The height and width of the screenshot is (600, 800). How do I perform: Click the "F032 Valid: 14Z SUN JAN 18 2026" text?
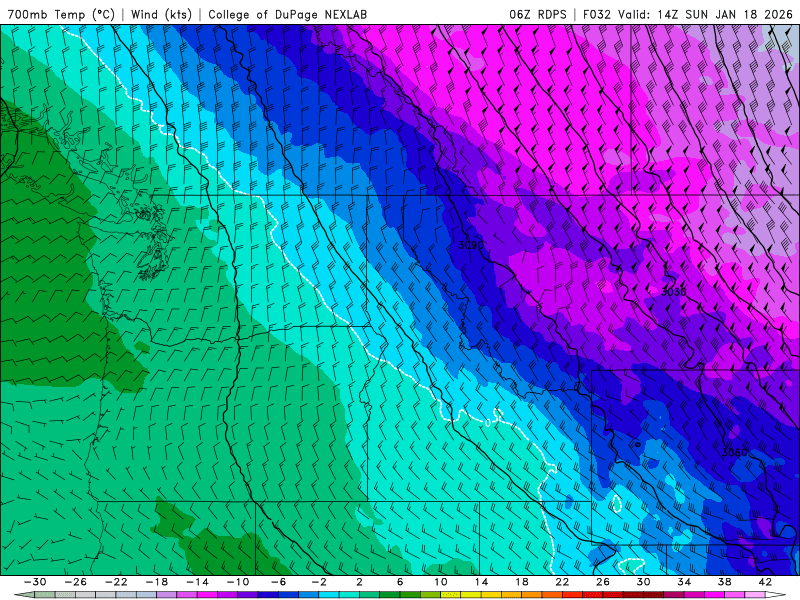pyautogui.click(x=688, y=14)
